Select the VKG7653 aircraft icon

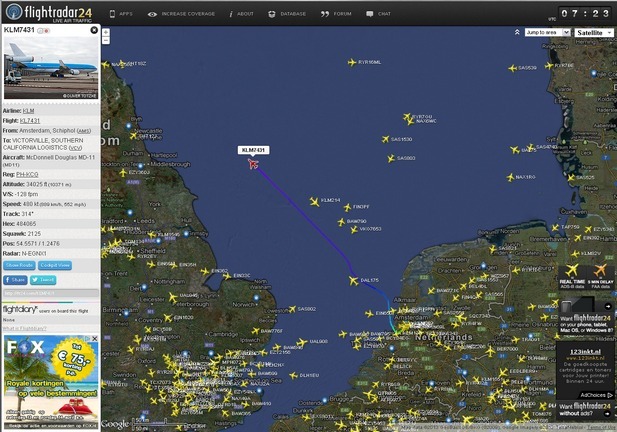pyautogui.click(x=354, y=229)
